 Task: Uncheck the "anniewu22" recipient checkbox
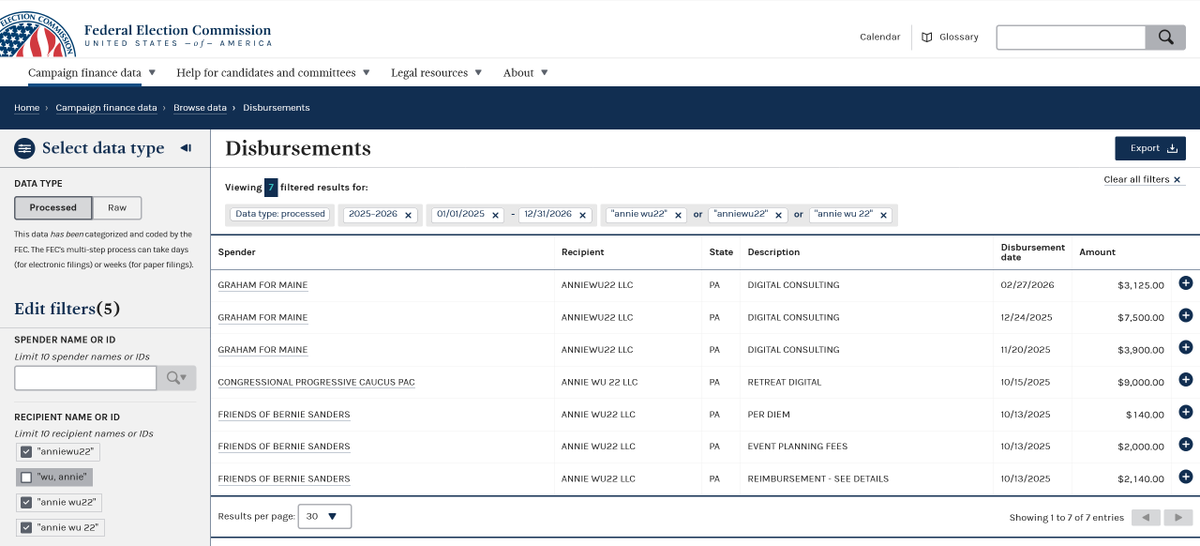(26, 452)
